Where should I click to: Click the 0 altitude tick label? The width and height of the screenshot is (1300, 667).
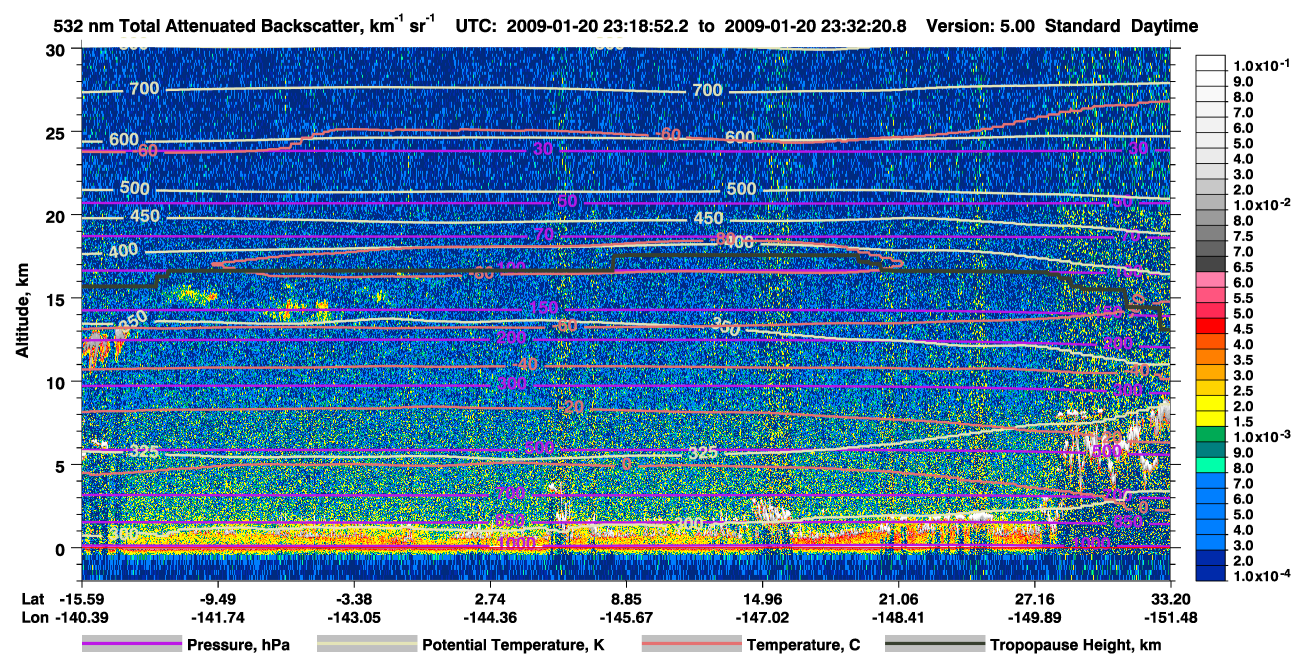pyautogui.click(x=61, y=548)
